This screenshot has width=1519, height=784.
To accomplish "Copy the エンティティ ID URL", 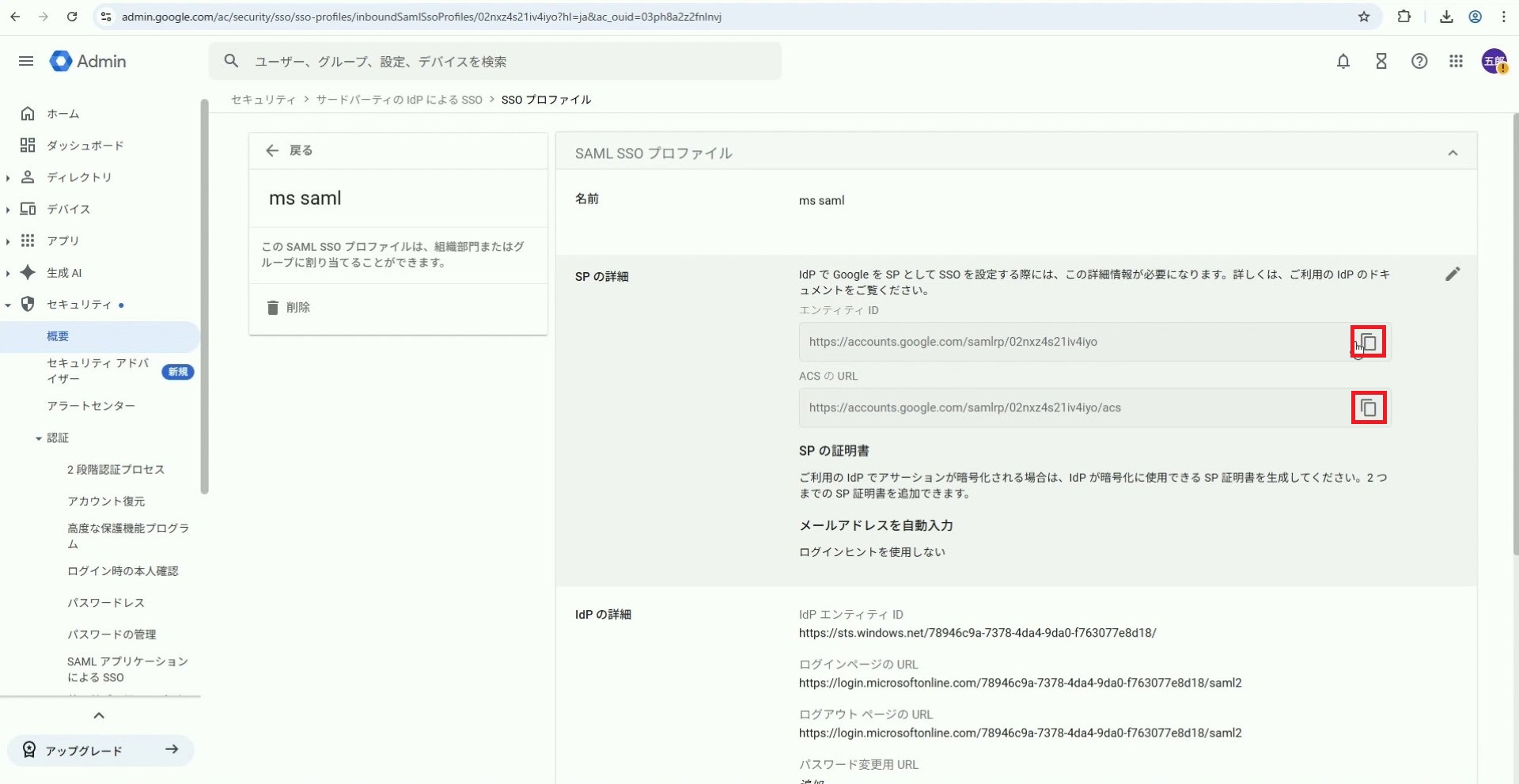I will [1368, 343].
